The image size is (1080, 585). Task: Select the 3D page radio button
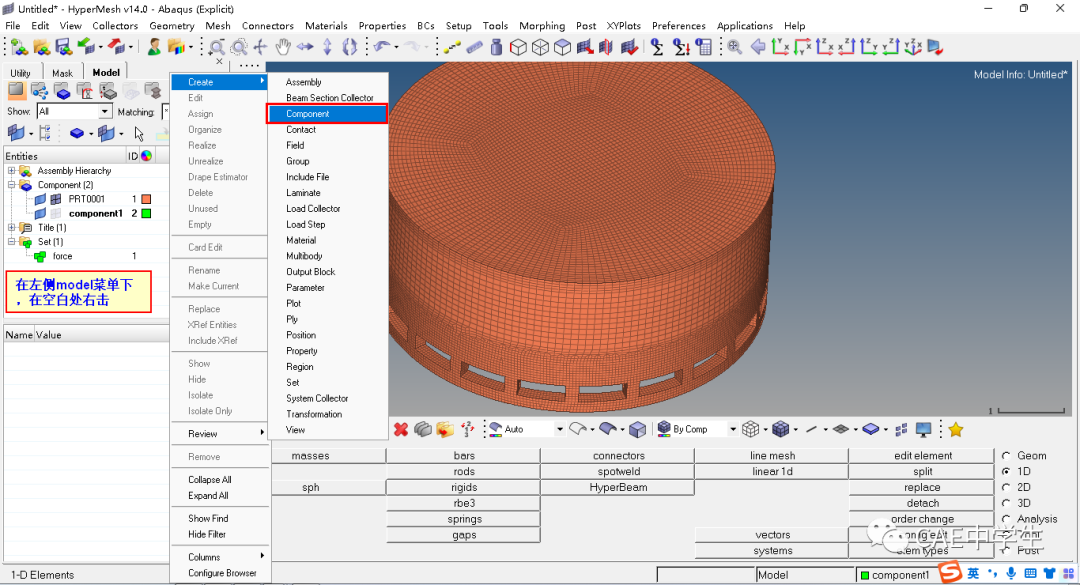[1006, 503]
